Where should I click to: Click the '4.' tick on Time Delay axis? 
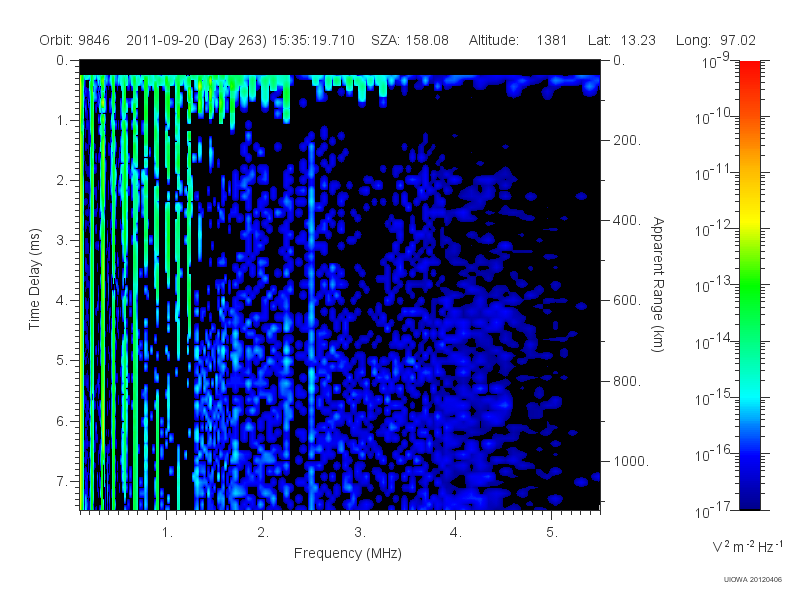click(62, 301)
